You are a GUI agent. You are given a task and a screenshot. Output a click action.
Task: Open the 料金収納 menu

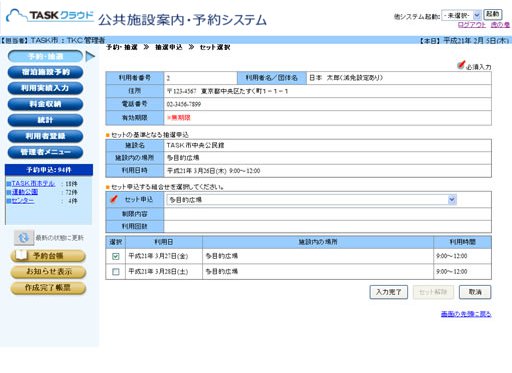[45, 104]
